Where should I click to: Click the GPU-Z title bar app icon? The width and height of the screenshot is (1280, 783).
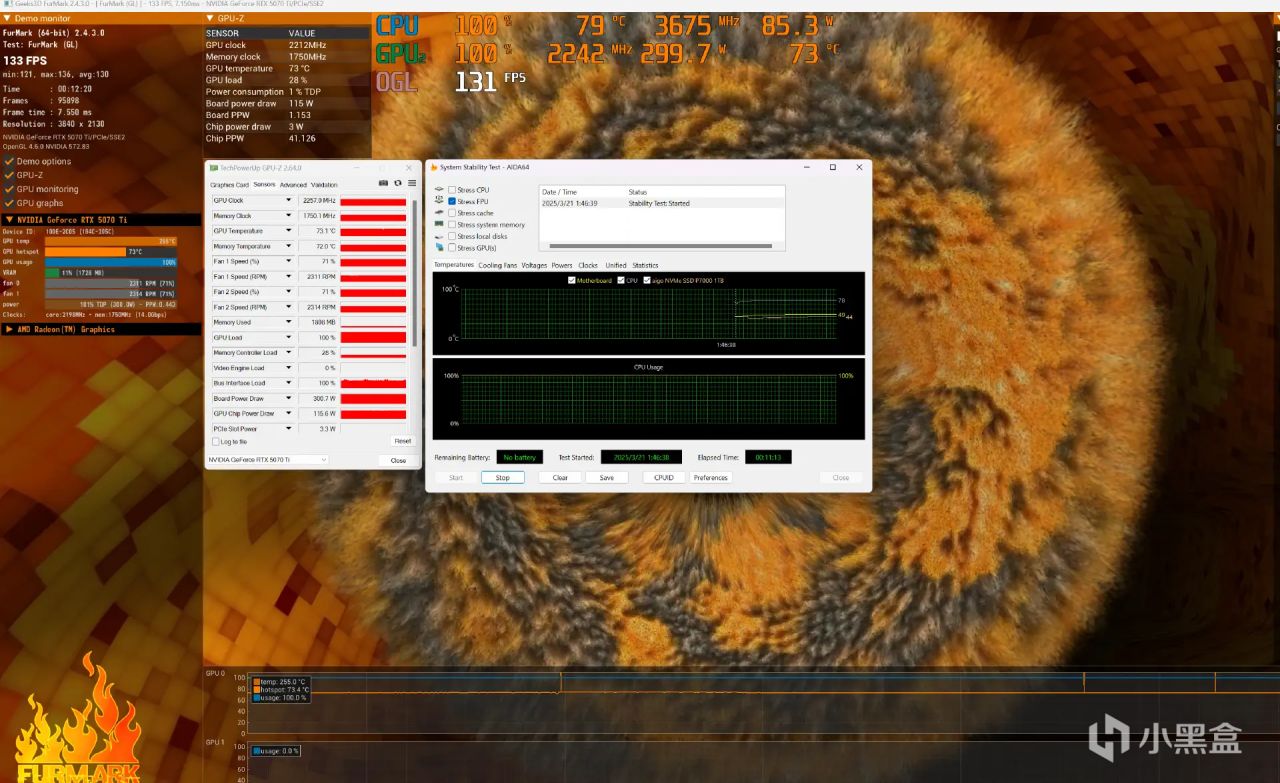coord(213,167)
